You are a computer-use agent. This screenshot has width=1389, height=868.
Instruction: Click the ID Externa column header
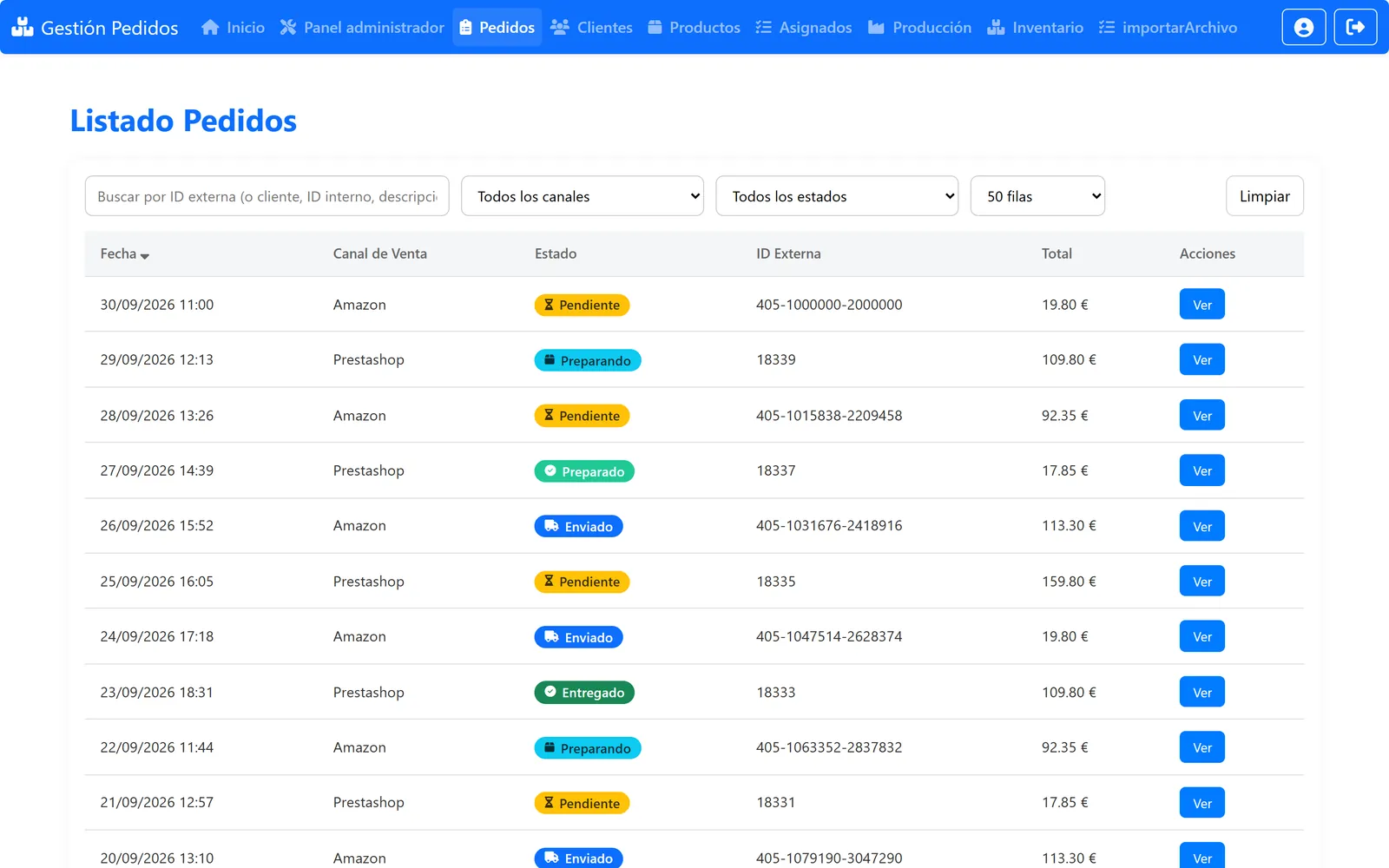(x=788, y=253)
